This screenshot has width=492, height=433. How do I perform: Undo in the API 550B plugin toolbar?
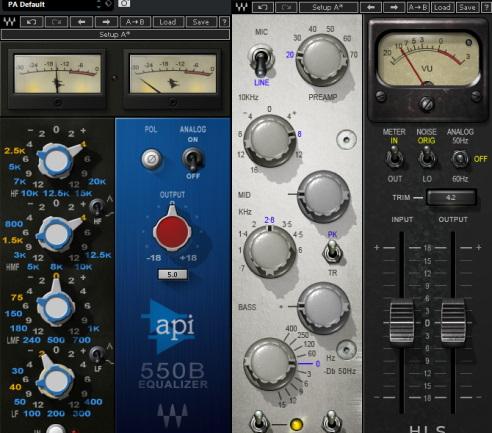point(32,22)
